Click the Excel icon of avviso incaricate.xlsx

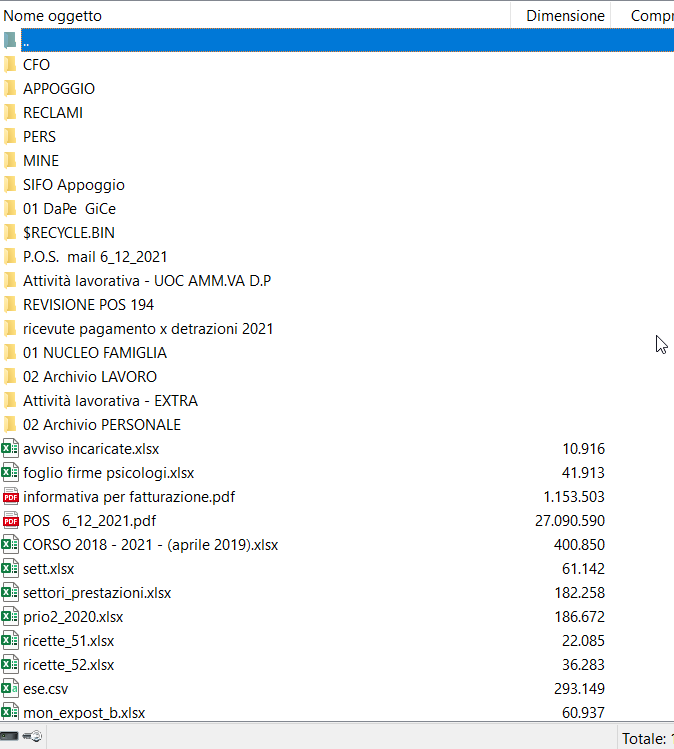coord(10,449)
